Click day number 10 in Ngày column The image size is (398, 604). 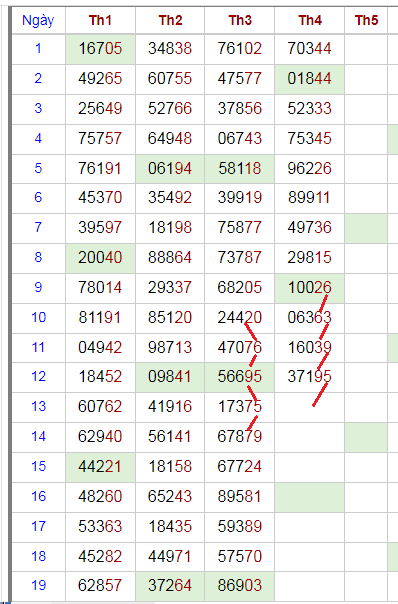coord(38,318)
